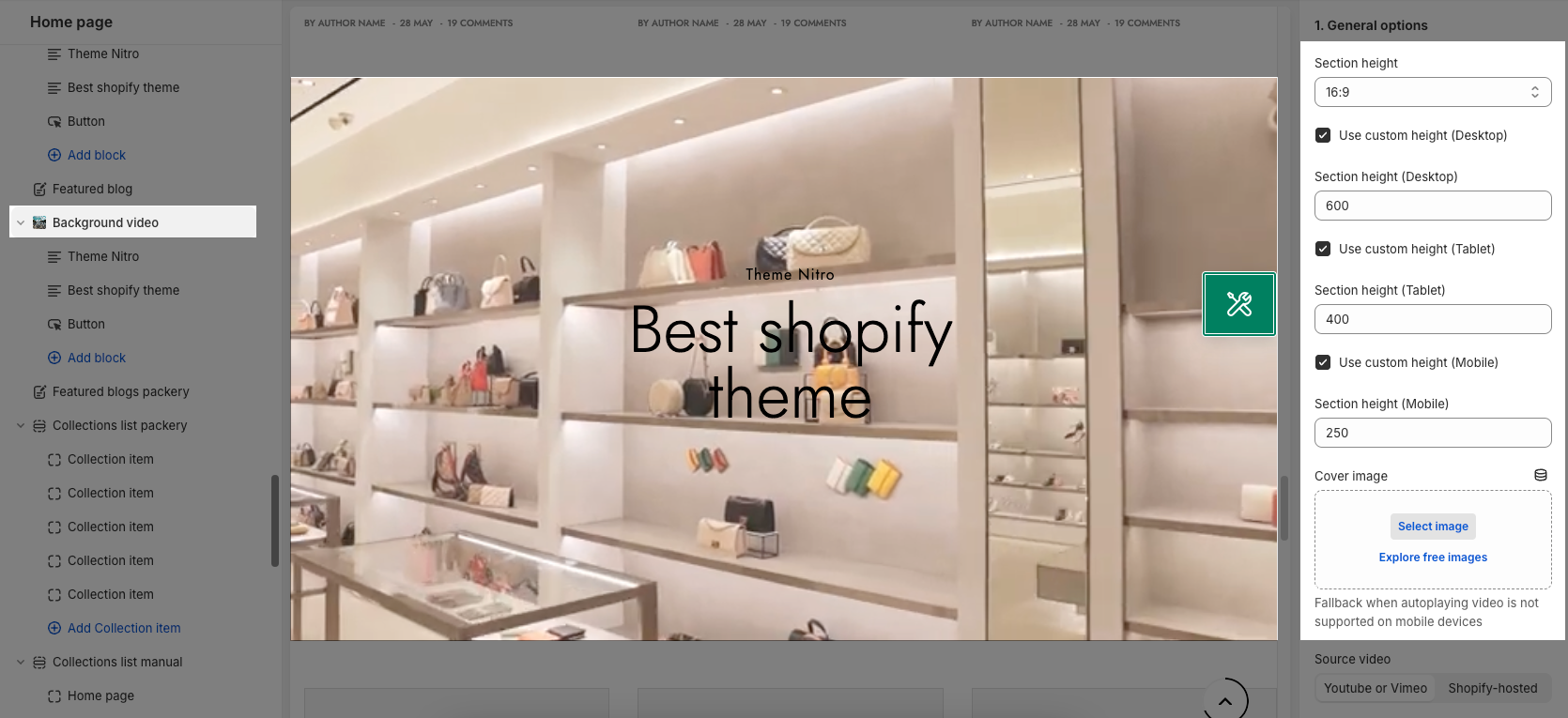Click the Featured blogs packery edit icon
Viewport: 1568px width, 718px height.
click(x=39, y=392)
